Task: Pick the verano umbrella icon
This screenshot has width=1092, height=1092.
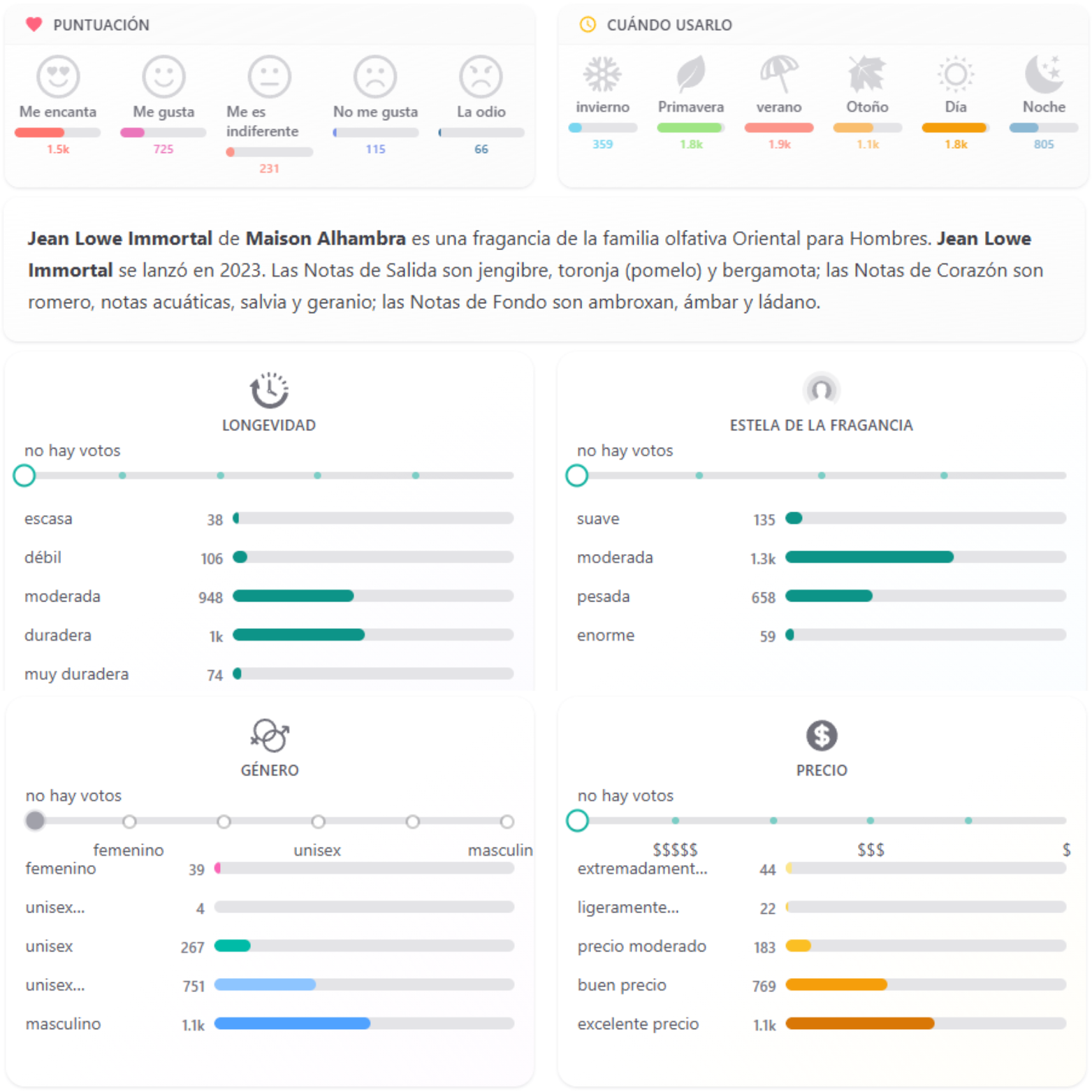Action: [x=779, y=74]
